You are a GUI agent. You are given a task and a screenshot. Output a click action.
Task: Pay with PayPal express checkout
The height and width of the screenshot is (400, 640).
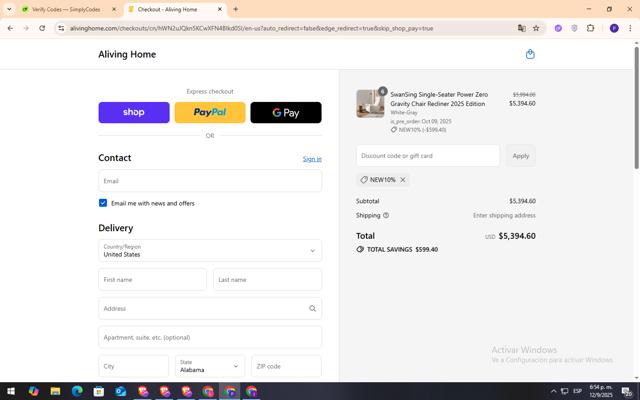point(210,112)
